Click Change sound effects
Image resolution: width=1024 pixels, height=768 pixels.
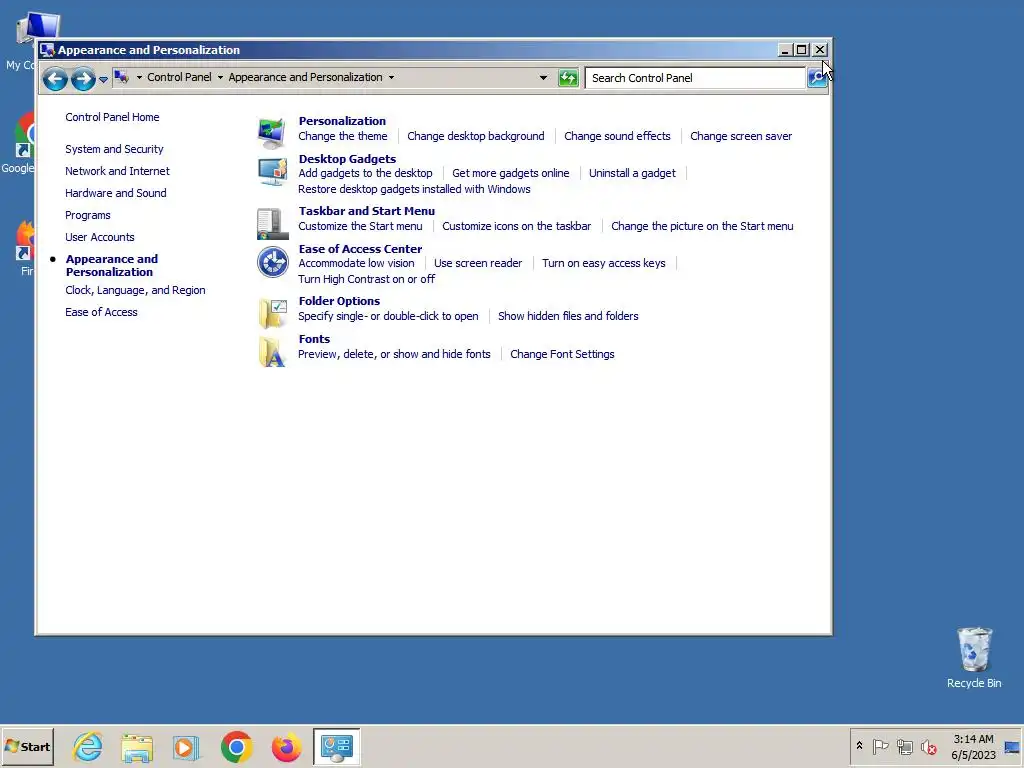tap(617, 136)
